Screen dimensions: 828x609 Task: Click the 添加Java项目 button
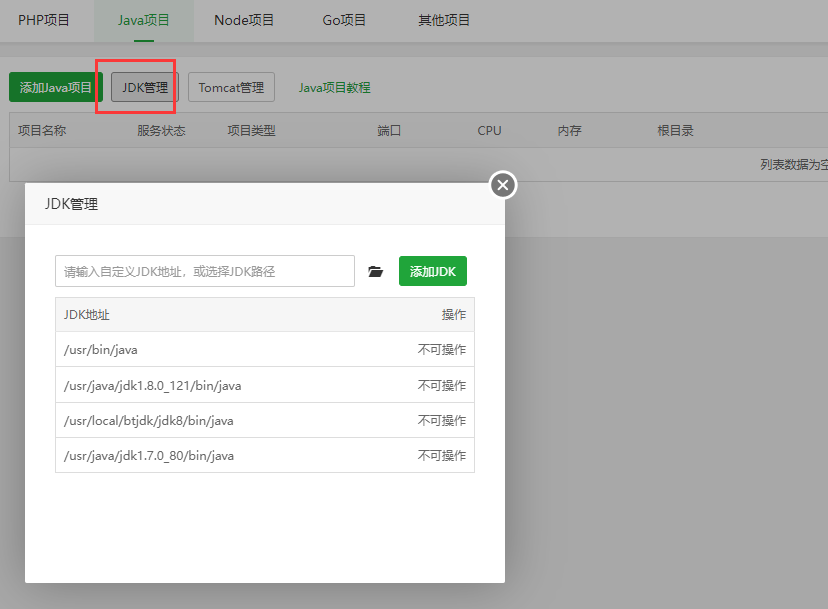click(x=55, y=87)
